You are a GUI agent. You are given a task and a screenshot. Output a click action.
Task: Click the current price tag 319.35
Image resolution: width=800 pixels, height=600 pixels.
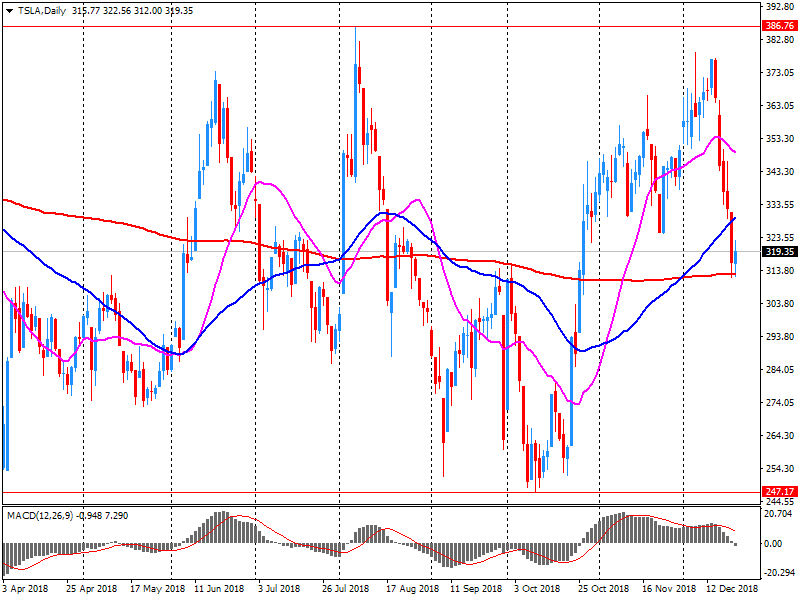click(x=780, y=252)
